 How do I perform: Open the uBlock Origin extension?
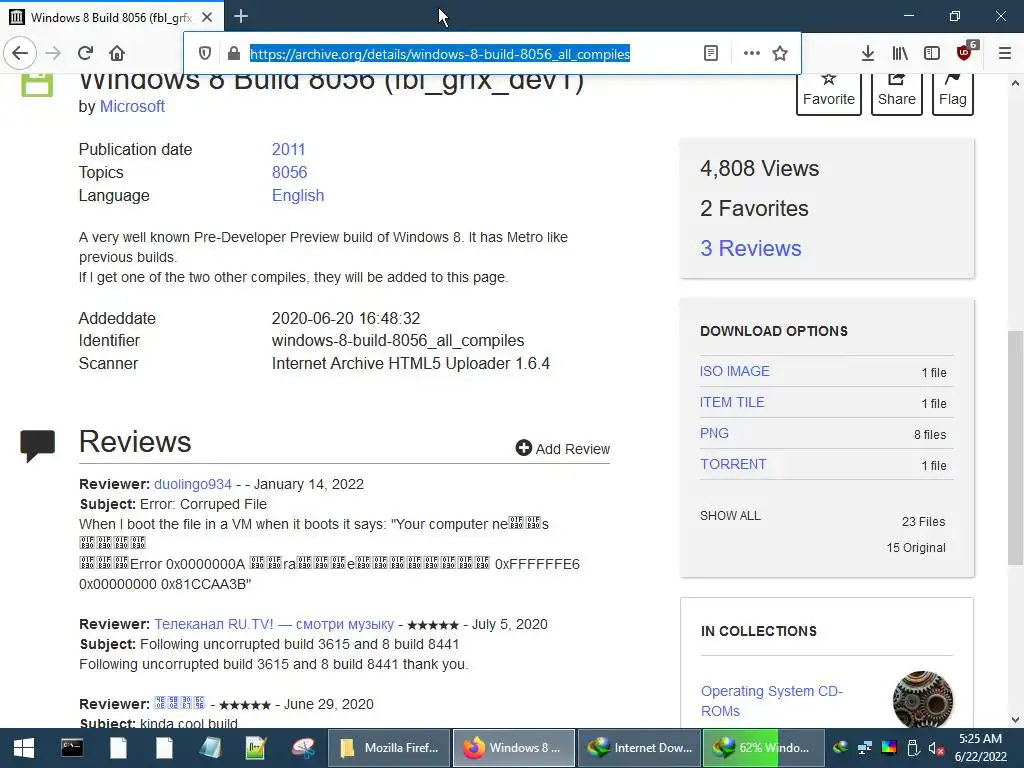[966, 52]
